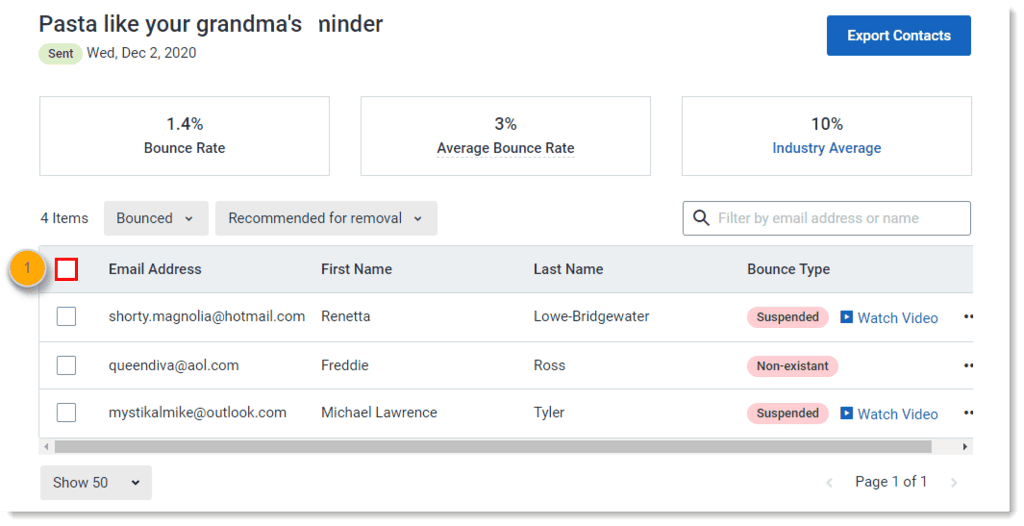Go to the previous page arrow
1024x526 pixels.
[829, 483]
